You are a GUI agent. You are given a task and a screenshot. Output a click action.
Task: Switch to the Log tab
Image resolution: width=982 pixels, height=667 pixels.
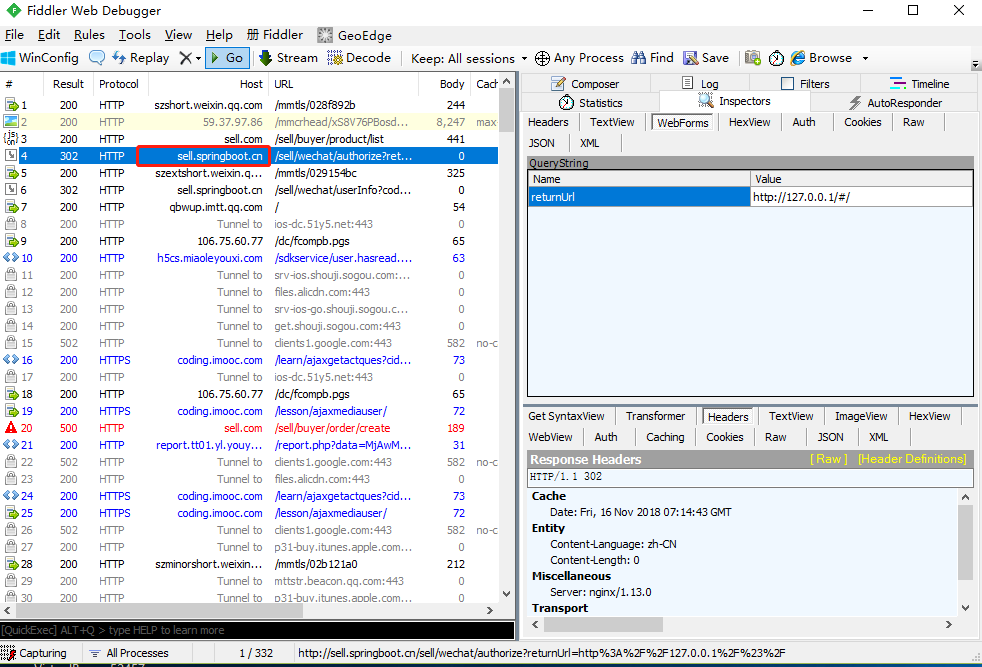700,83
